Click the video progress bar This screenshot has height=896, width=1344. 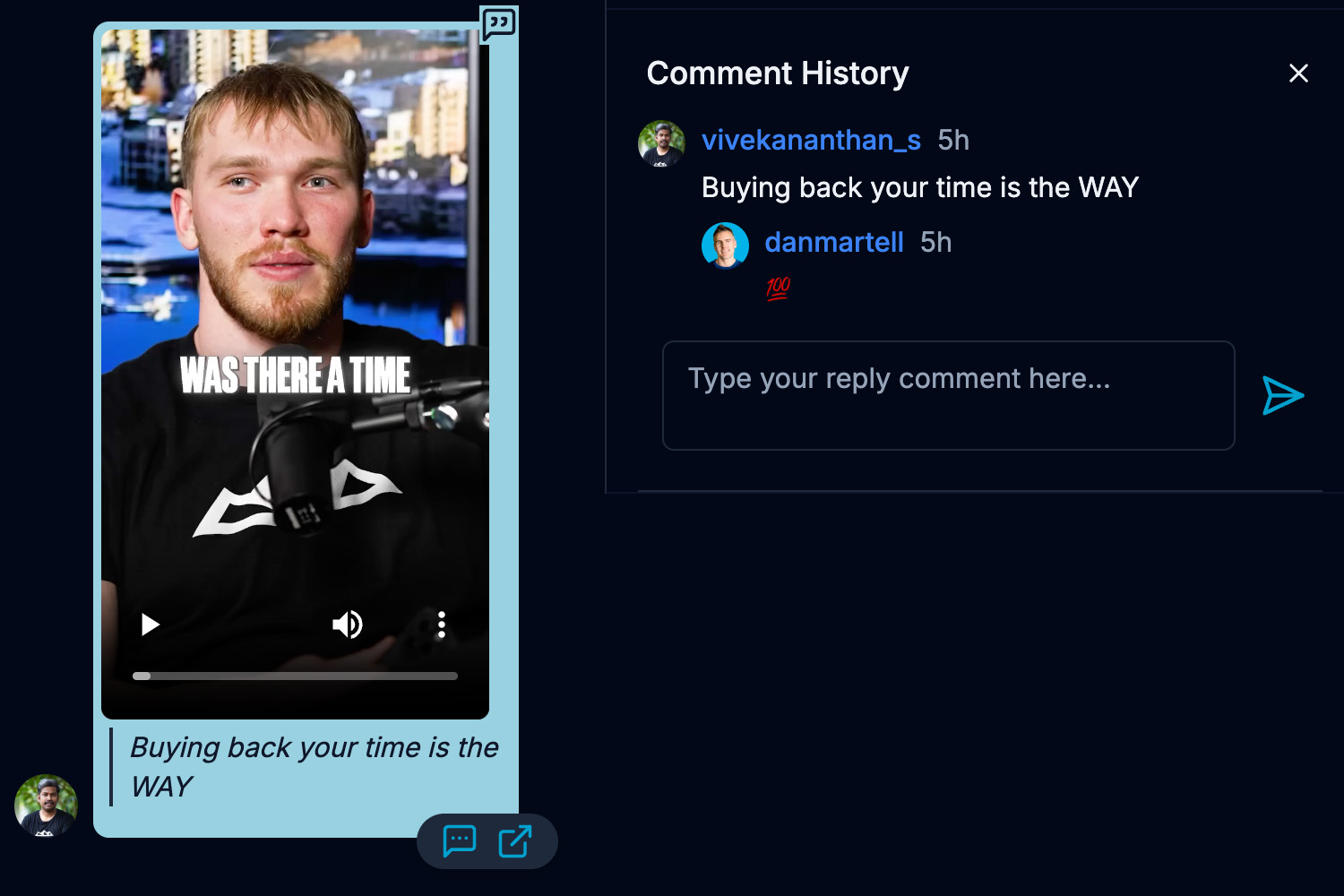pos(295,676)
